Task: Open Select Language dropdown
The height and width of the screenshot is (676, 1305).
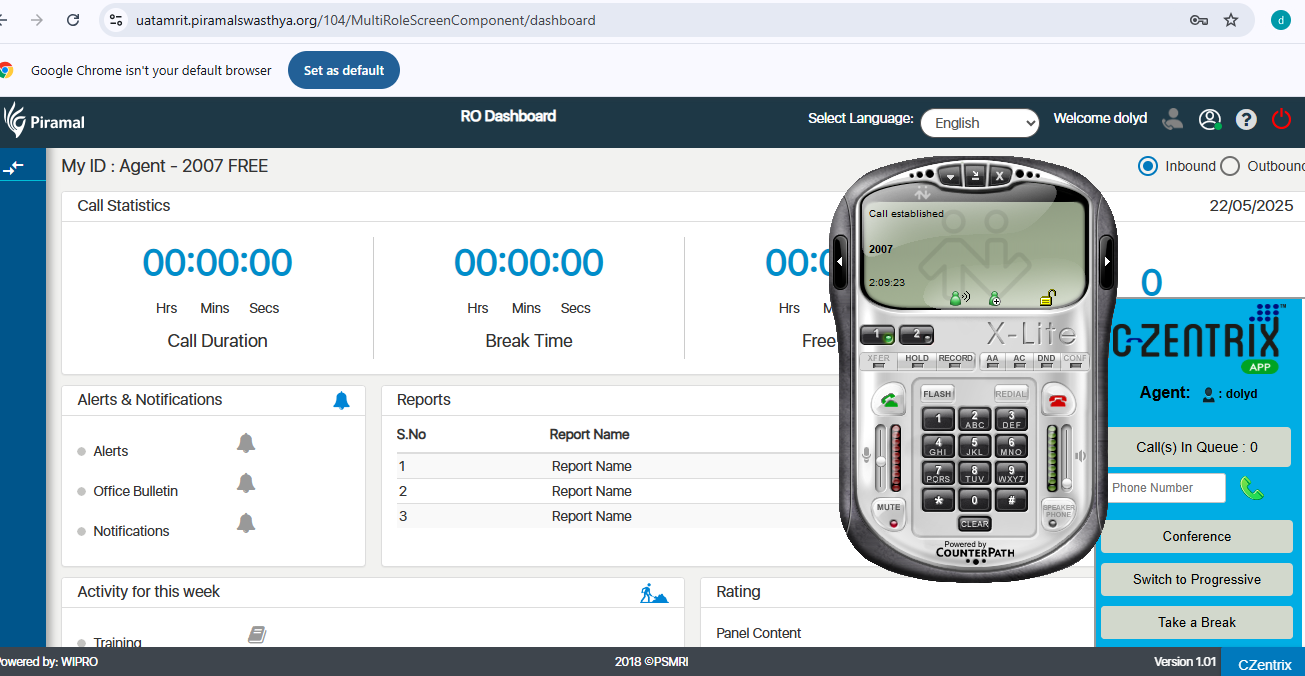Action: tap(980, 123)
